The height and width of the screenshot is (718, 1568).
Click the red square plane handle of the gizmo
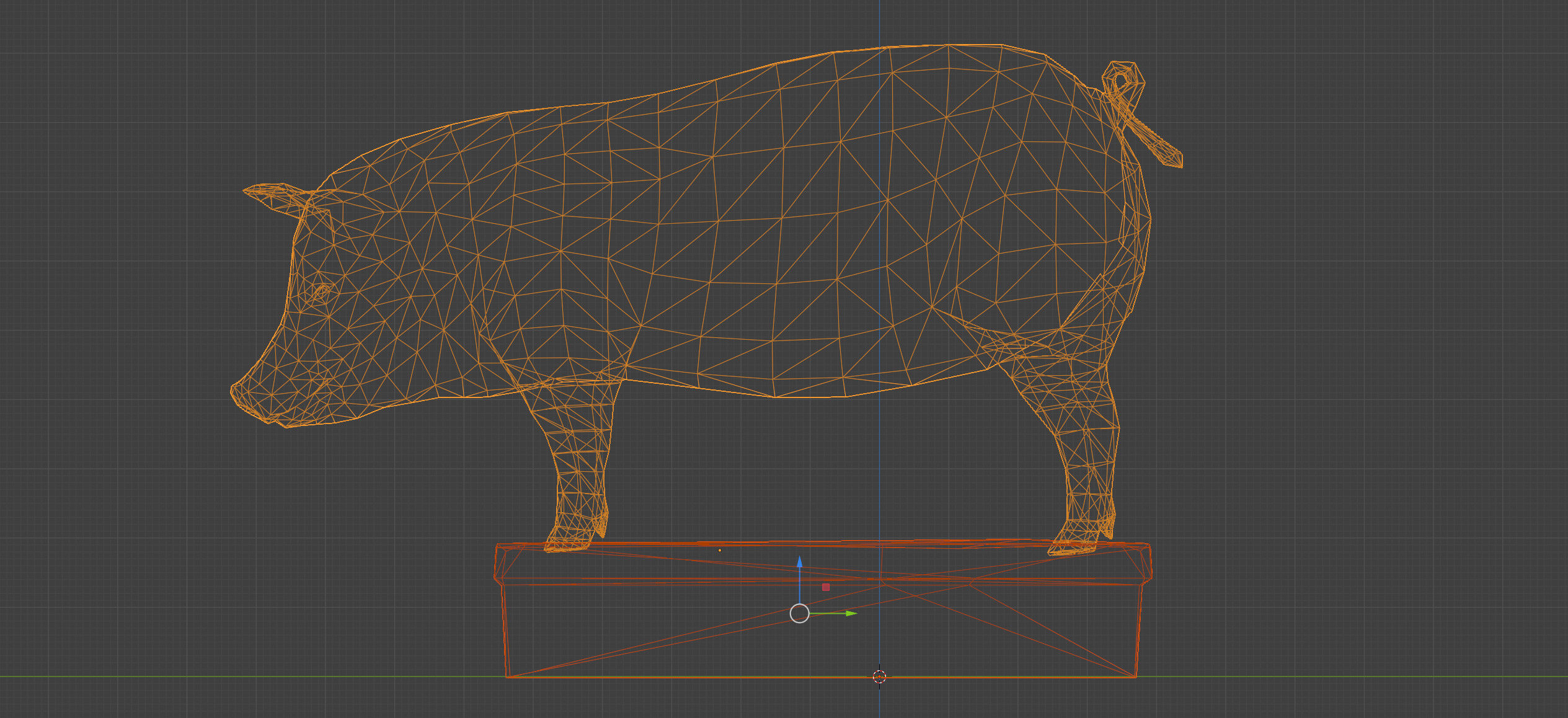tap(826, 587)
